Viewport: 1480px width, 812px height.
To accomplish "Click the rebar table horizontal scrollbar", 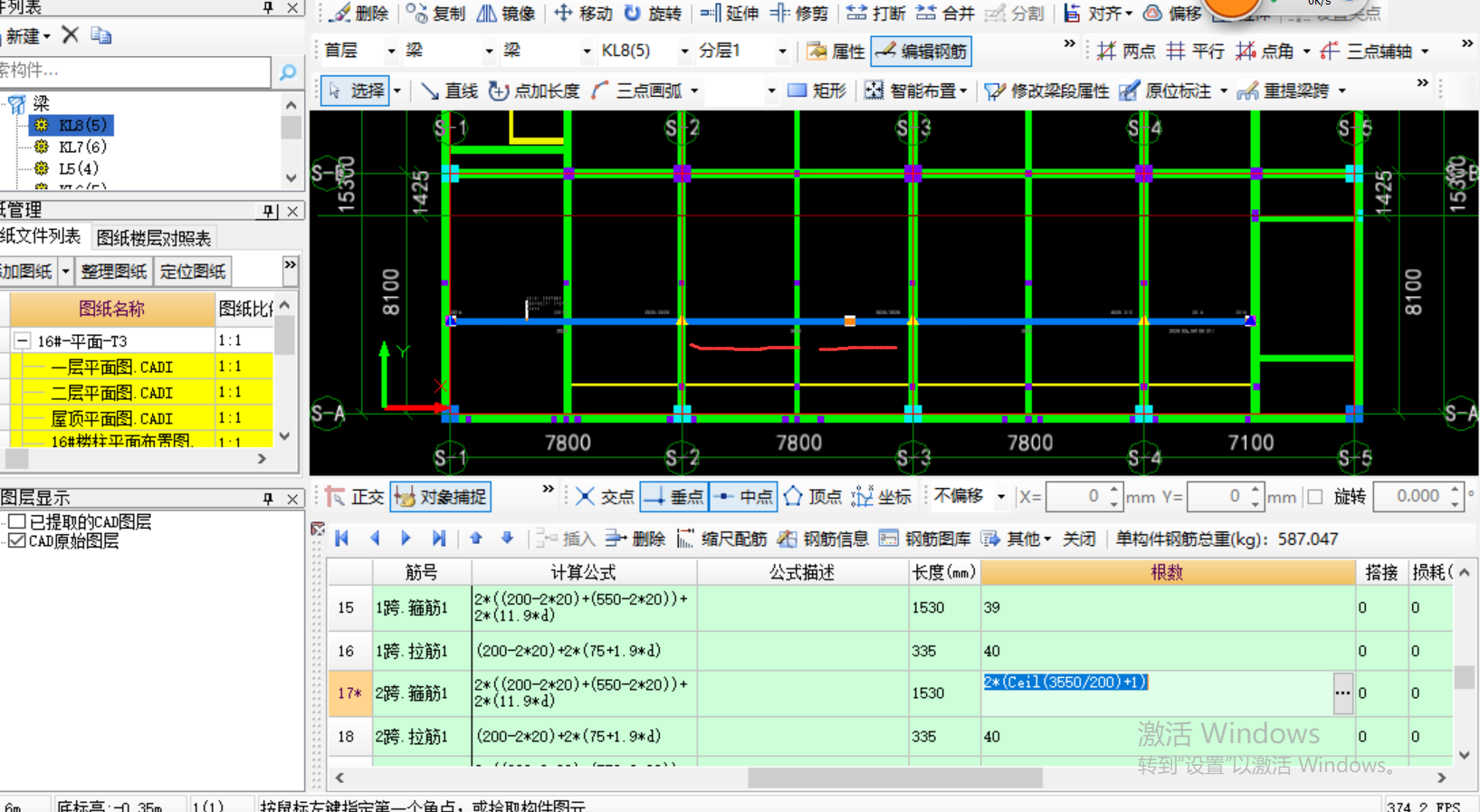I will (x=895, y=778).
